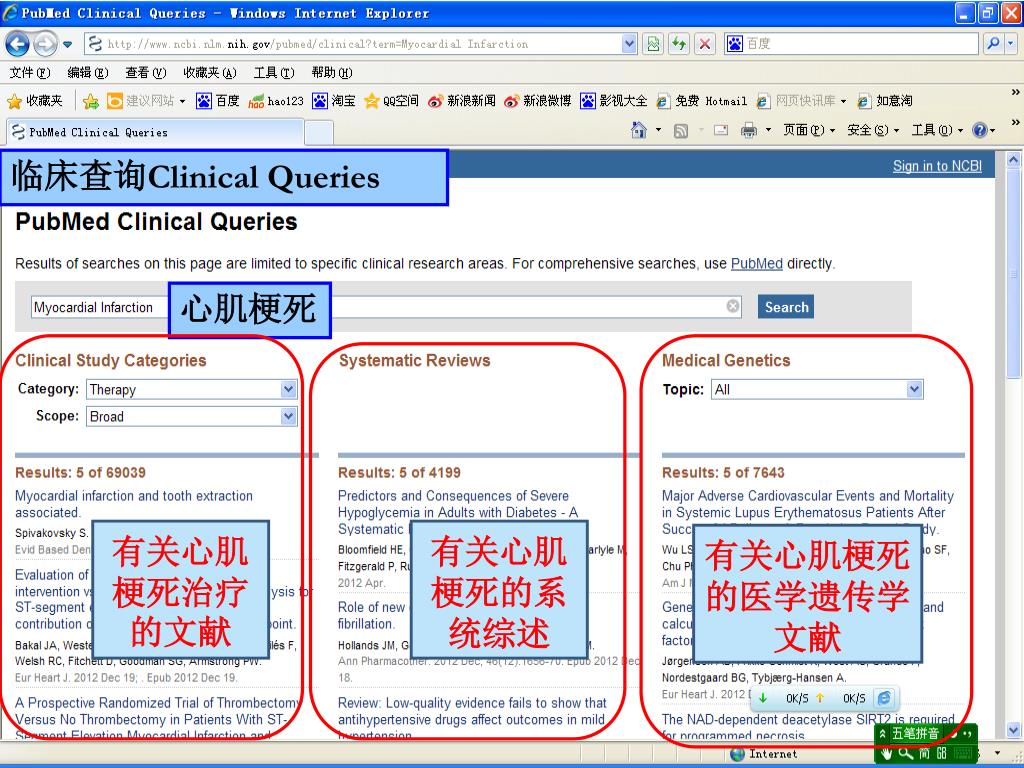Open the 工具(T) menu

(274, 72)
